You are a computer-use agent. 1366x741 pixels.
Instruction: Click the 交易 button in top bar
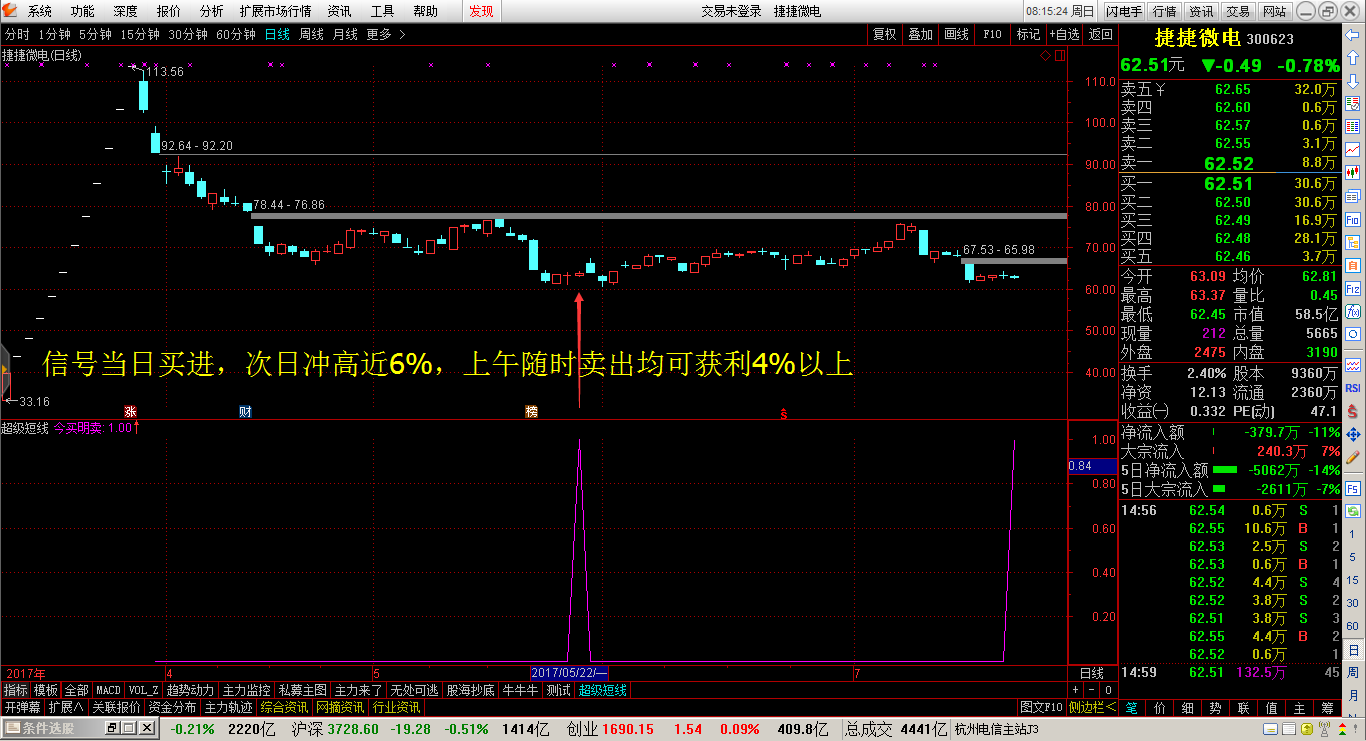pyautogui.click(x=1238, y=11)
